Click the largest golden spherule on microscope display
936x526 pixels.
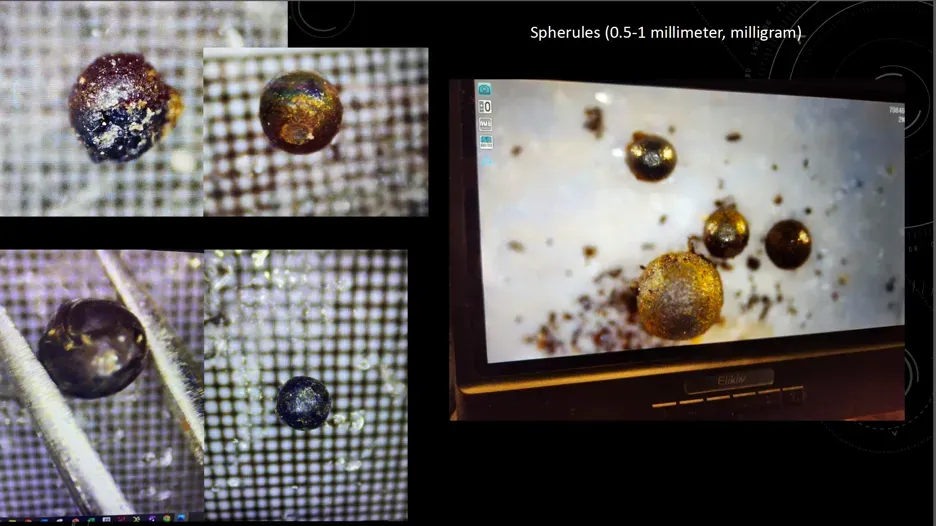679,296
